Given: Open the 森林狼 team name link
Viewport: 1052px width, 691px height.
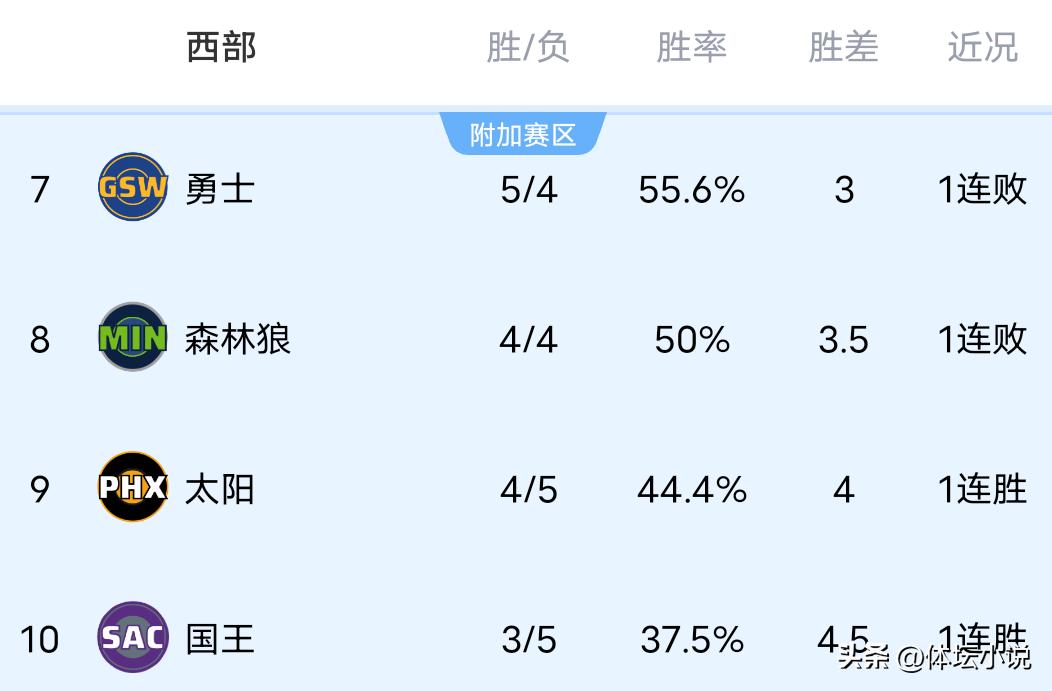Looking at the screenshot, I should 238,339.
